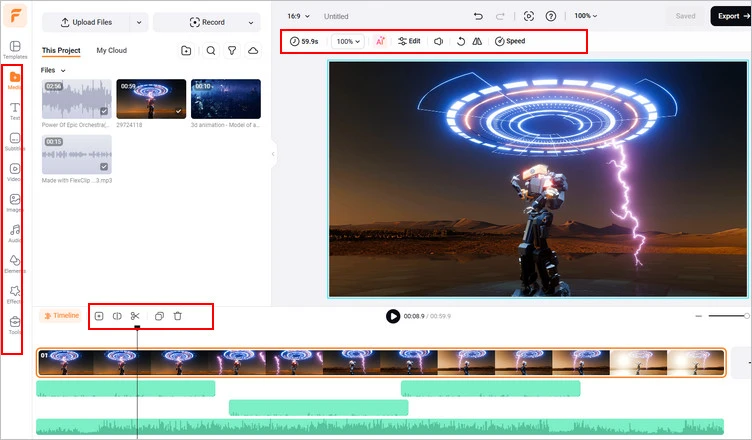Switch to This Project tab
752x440 pixels.
point(61,50)
